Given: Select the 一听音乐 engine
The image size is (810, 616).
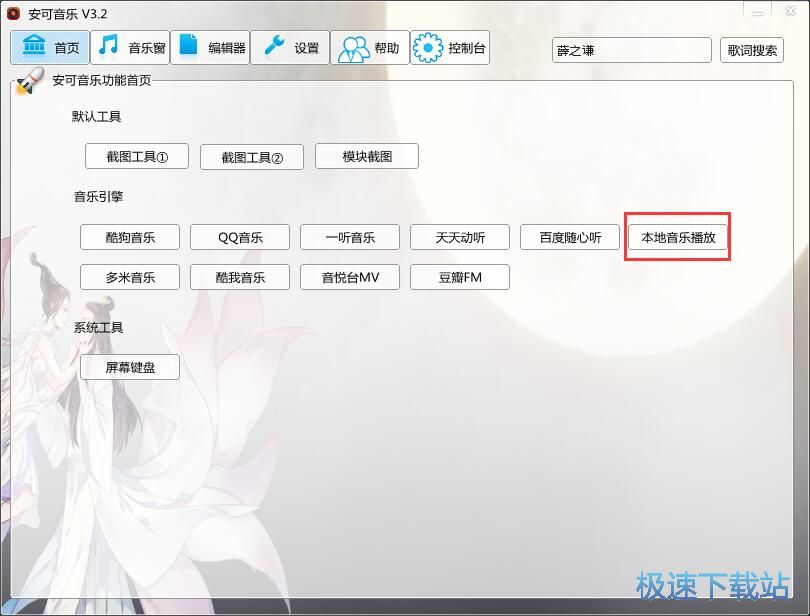Looking at the screenshot, I should click(x=350, y=237).
